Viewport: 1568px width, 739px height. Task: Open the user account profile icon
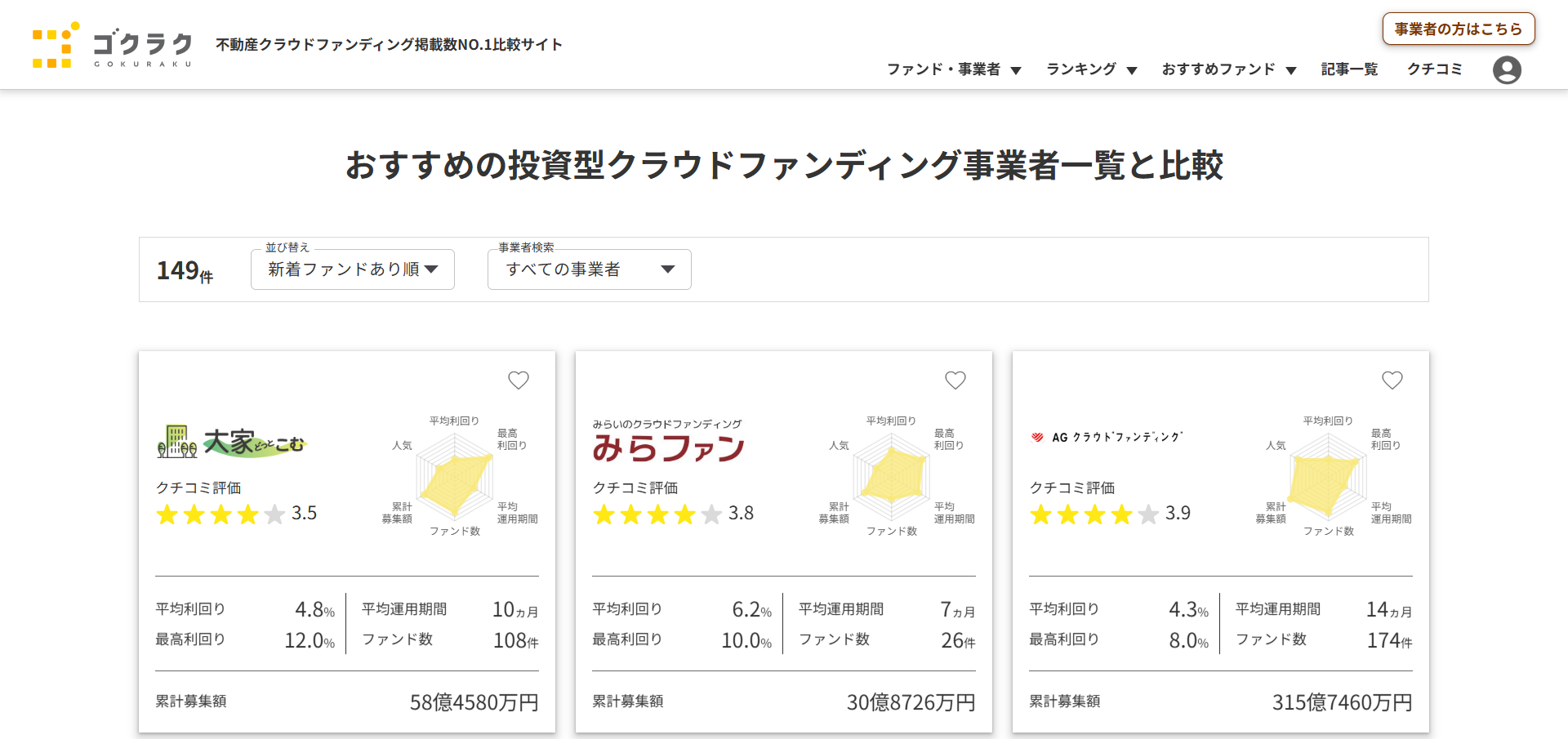coord(1506,70)
